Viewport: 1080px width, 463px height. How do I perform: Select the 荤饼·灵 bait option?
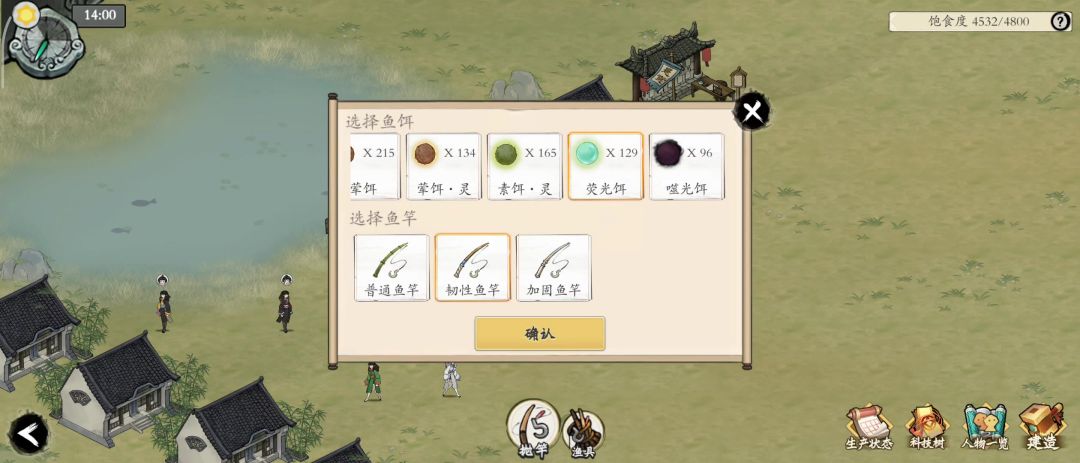tap(444, 166)
